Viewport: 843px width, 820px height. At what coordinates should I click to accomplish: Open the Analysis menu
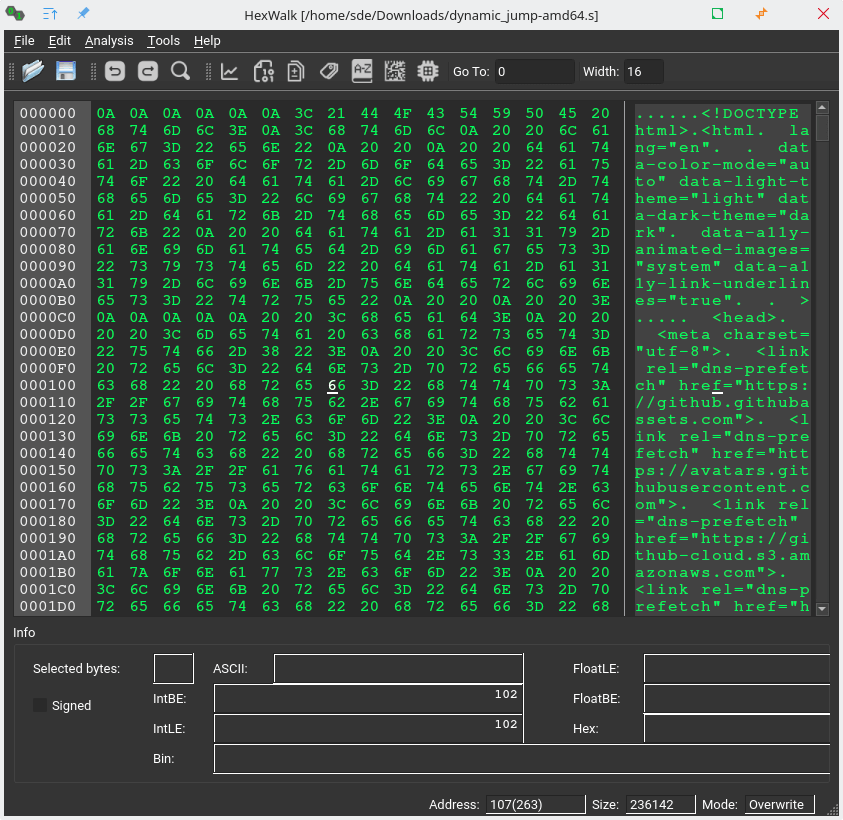point(108,41)
